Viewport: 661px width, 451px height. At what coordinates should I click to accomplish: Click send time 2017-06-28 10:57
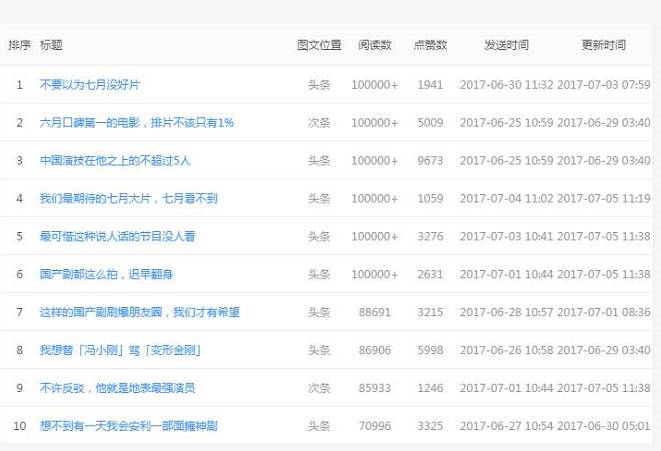(506, 312)
